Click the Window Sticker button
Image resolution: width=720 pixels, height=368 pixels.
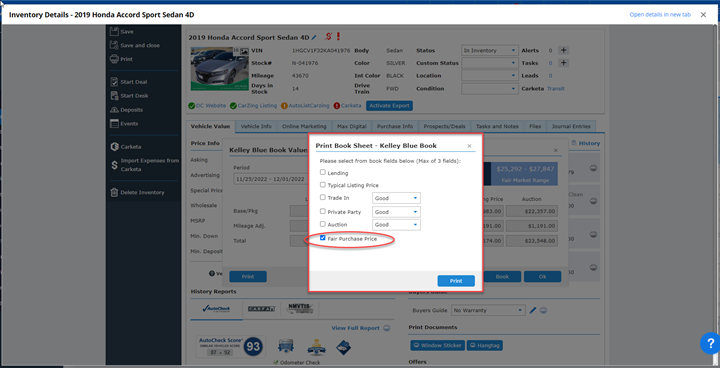click(437, 345)
